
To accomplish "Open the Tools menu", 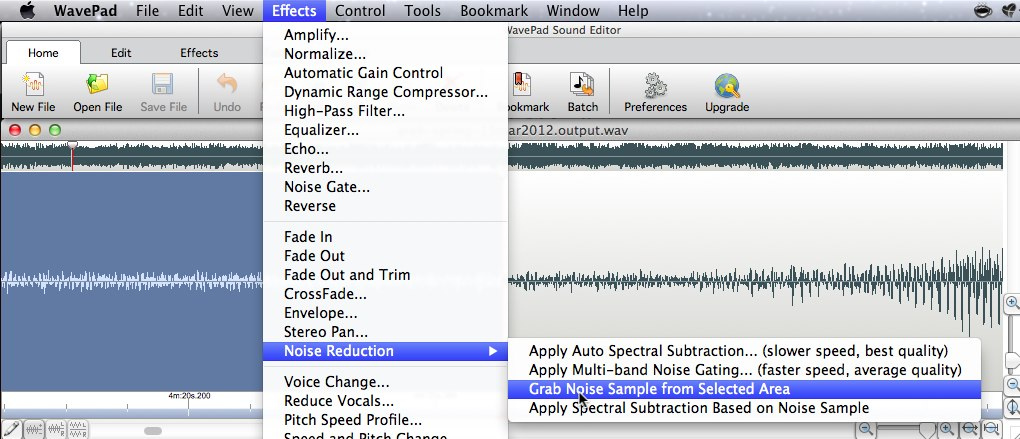I will tap(423, 10).
